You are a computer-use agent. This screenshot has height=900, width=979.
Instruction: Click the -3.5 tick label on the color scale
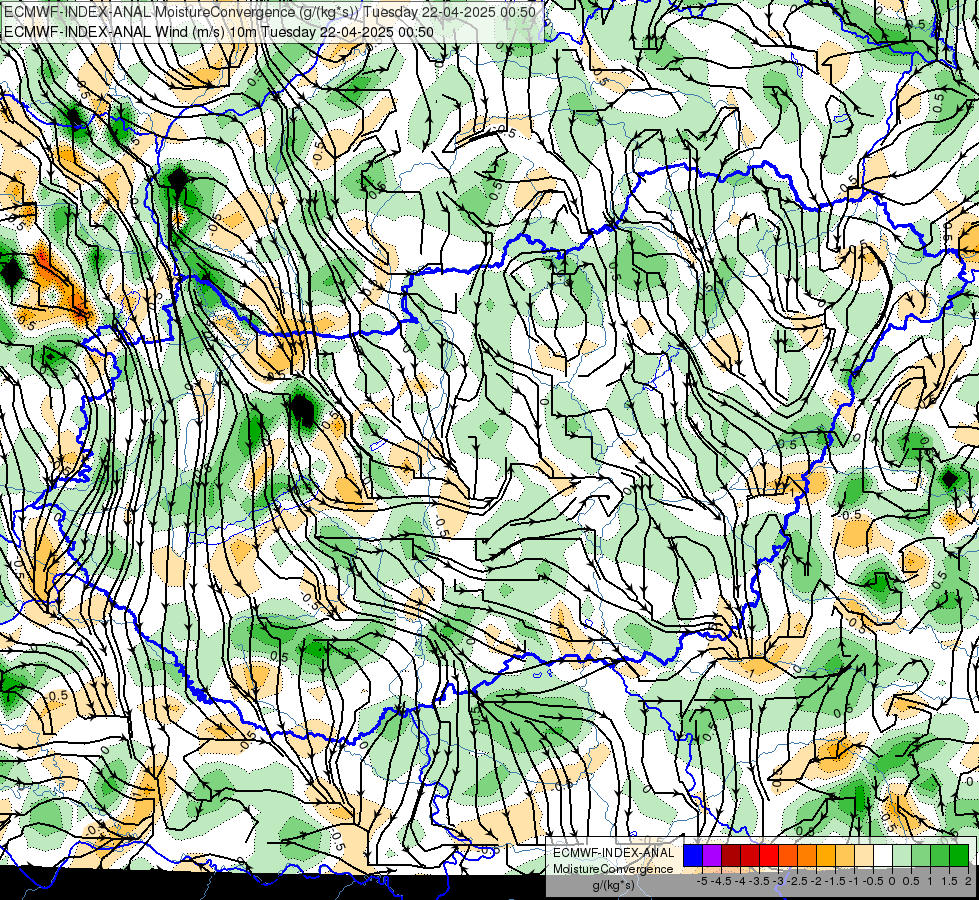tap(759, 881)
